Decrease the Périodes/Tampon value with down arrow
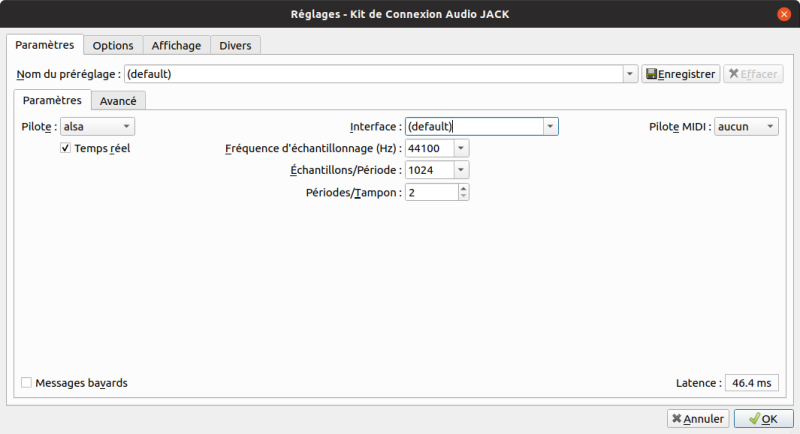The image size is (800, 434). click(x=462, y=196)
